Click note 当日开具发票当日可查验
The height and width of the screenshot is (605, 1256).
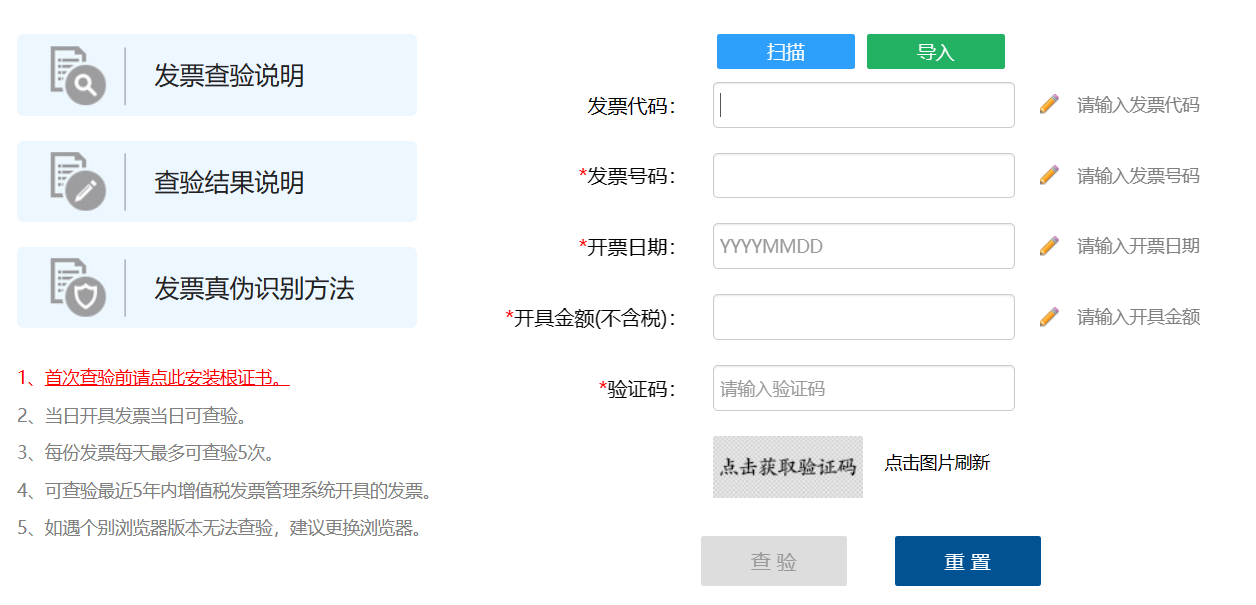click(132, 415)
